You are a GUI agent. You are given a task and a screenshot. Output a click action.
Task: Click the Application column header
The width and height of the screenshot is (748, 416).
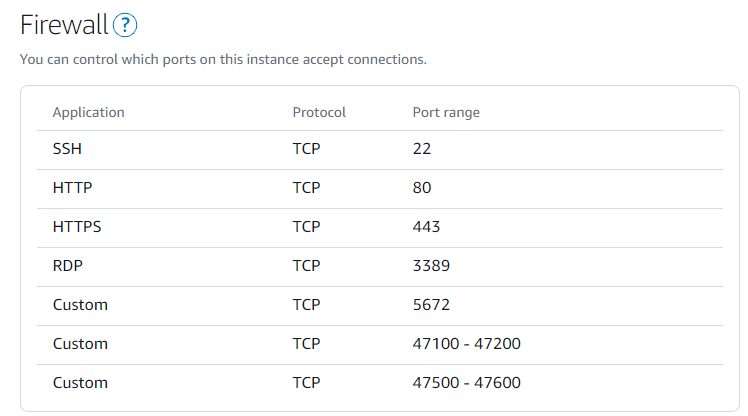(x=88, y=112)
